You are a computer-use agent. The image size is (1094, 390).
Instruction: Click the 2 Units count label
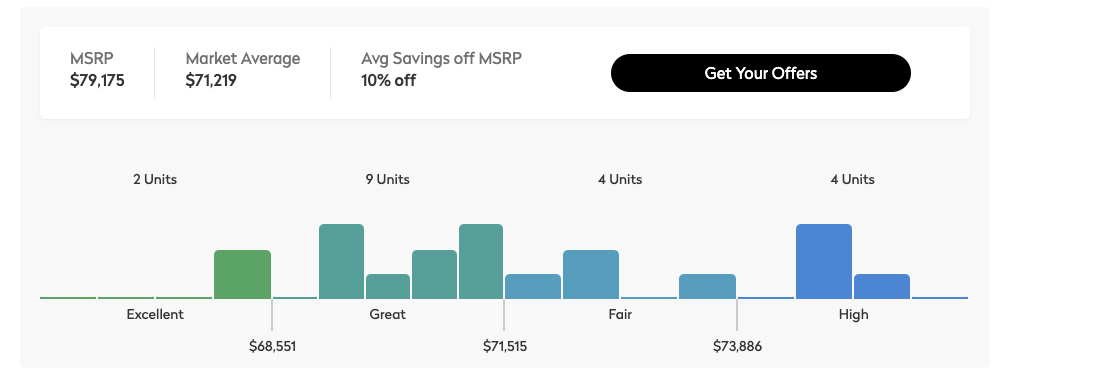[x=155, y=179]
